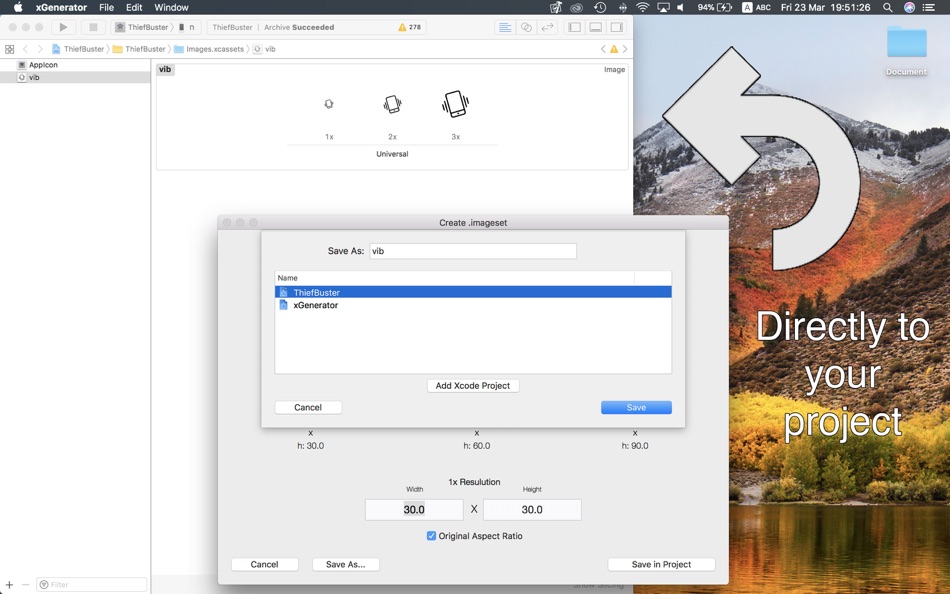Toggle the navigator panel icon
Viewport: 950px width, 594px height.
click(574, 27)
